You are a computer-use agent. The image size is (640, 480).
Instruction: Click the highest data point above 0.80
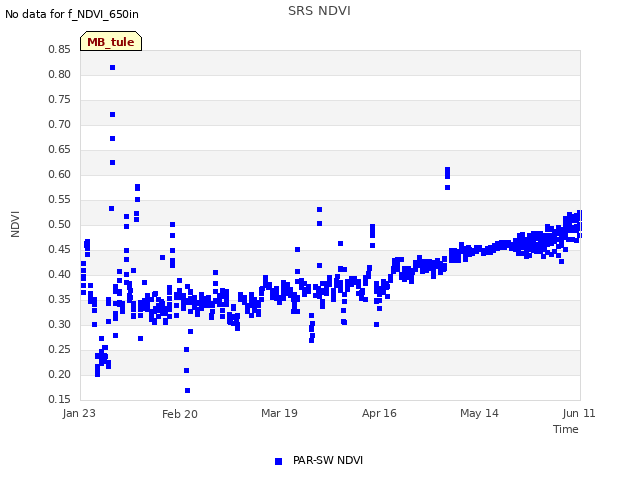(113, 67)
